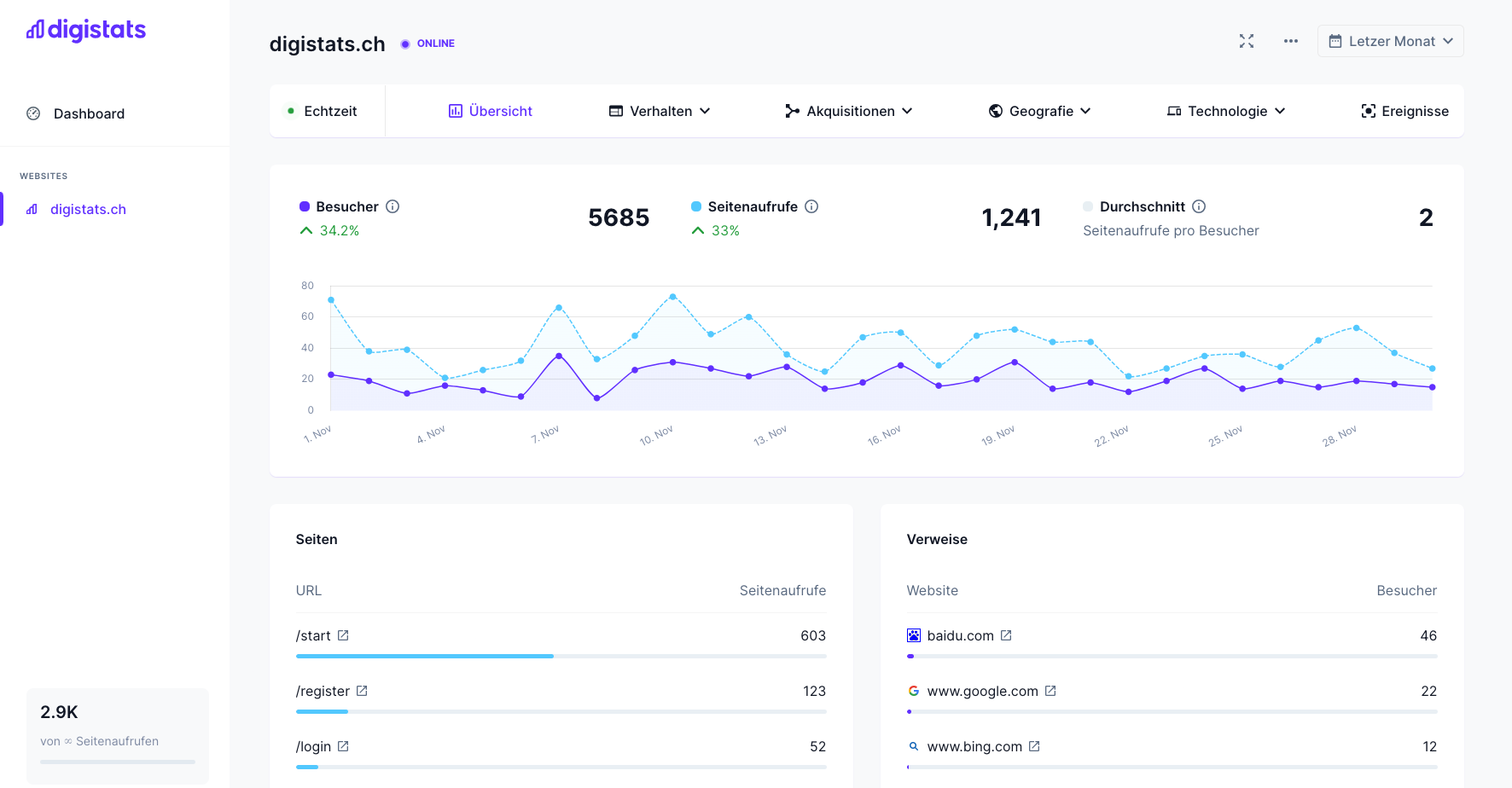
Task: Expand the Technologie dropdown chevron
Action: click(1280, 111)
